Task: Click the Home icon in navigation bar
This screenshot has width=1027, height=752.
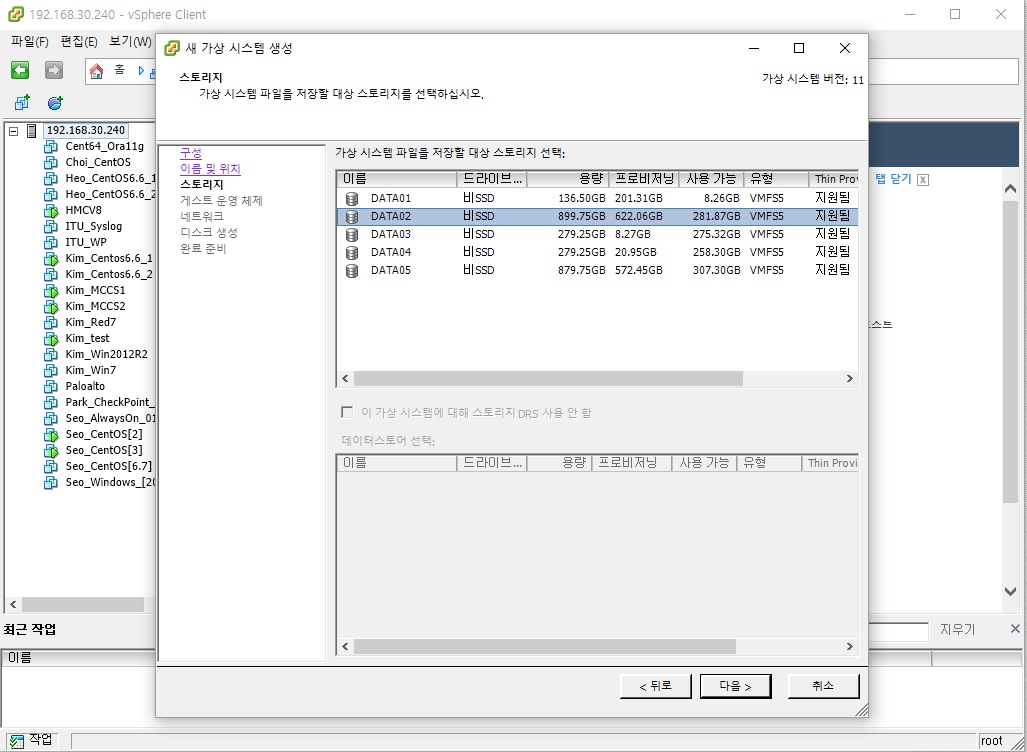Action: [97, 70]
